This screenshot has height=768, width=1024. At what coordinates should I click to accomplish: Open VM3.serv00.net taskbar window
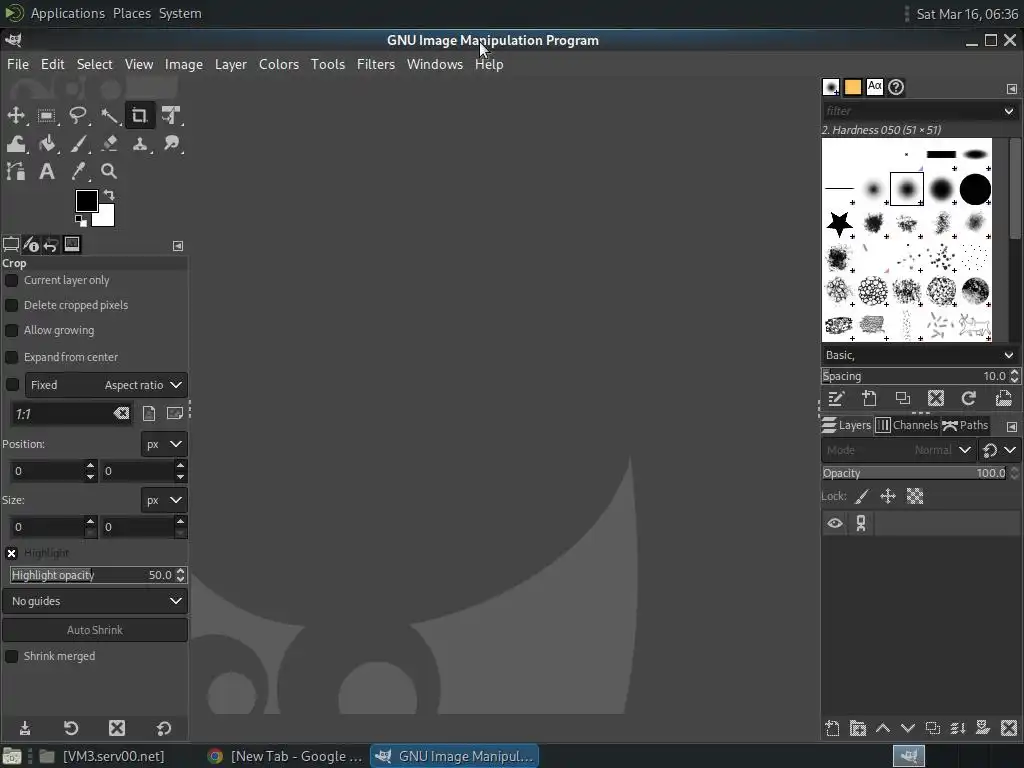coord(101,756)
